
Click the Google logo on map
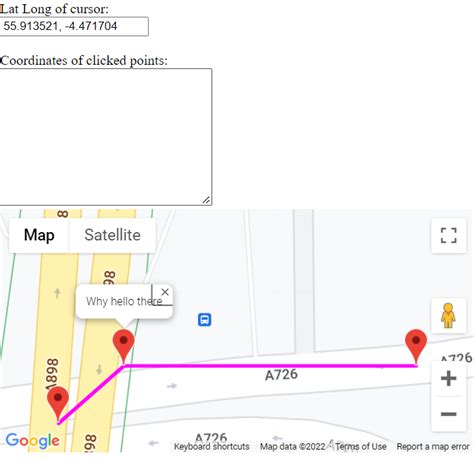click(33, 441)
